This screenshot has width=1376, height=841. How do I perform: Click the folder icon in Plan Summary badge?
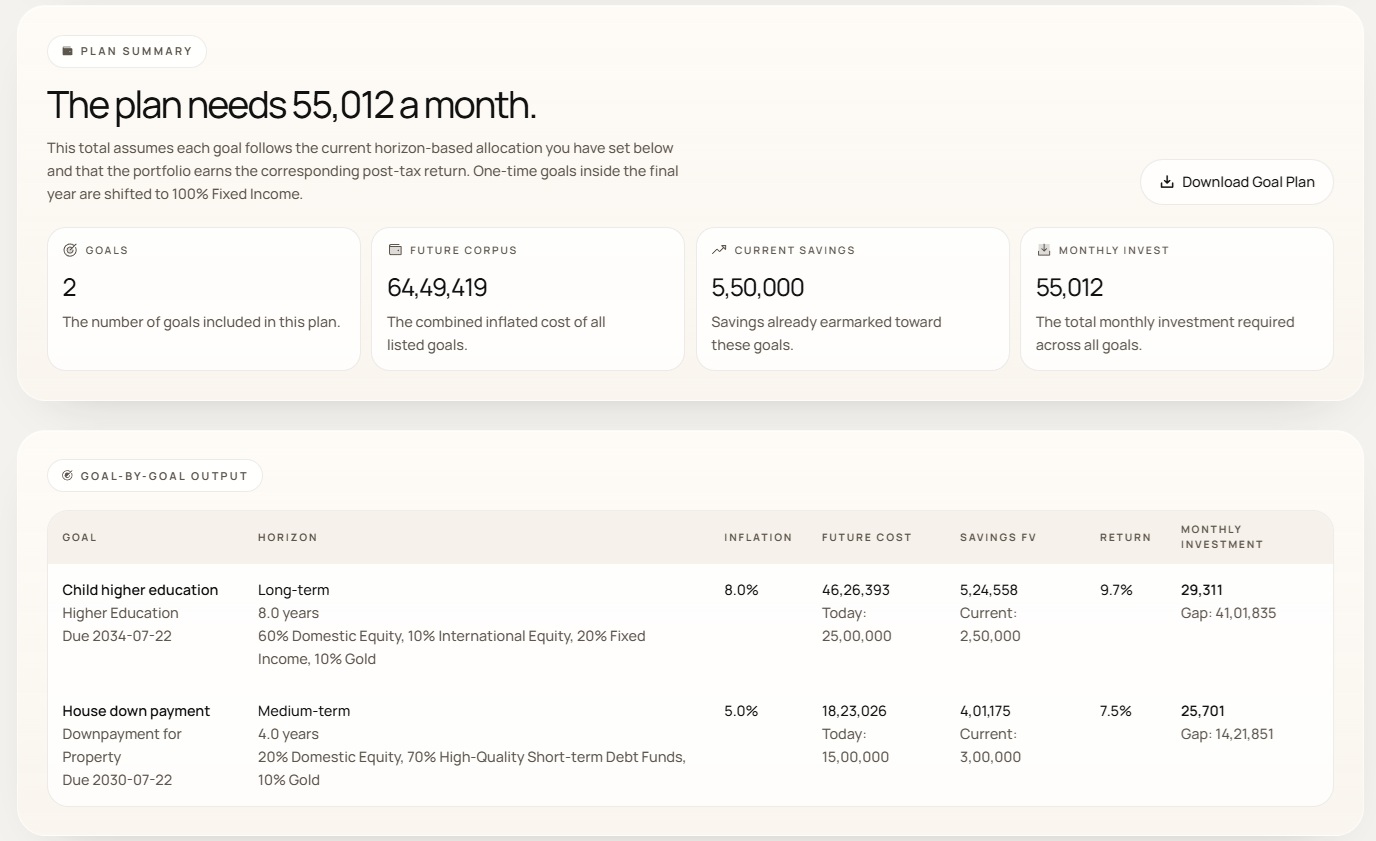[68, 51]
